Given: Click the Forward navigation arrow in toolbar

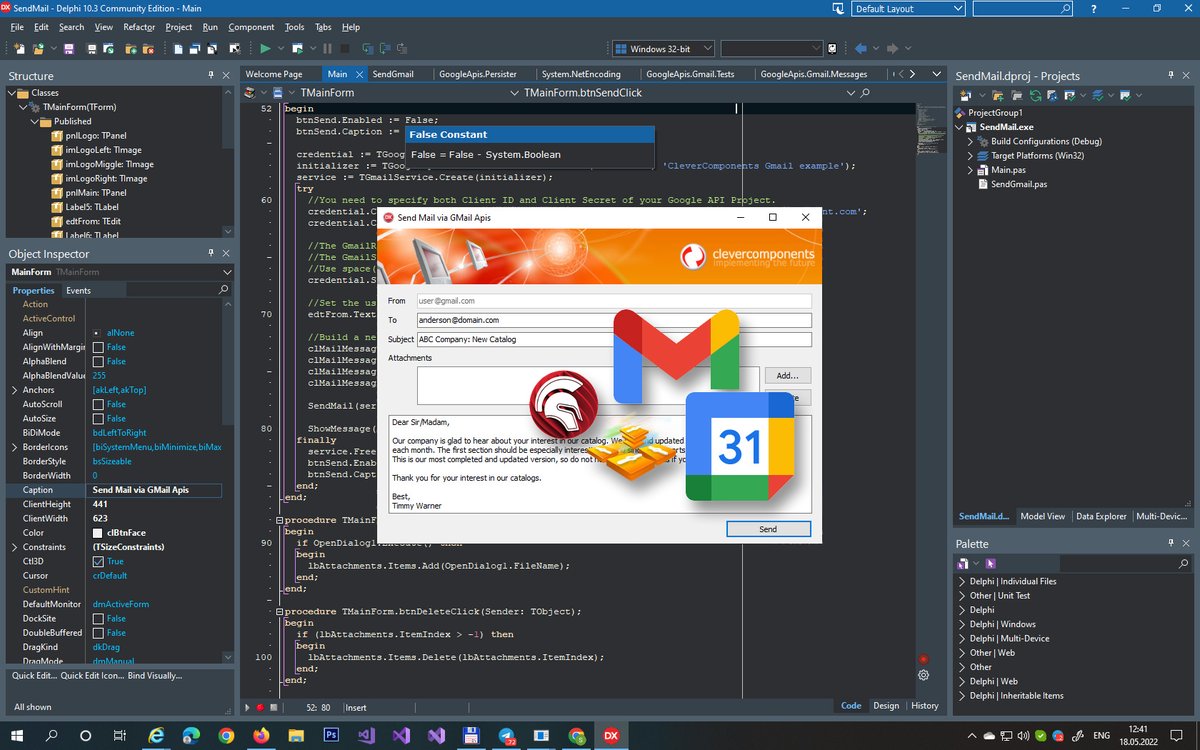Looking at the screenshot, I should [x=892, y=48].
